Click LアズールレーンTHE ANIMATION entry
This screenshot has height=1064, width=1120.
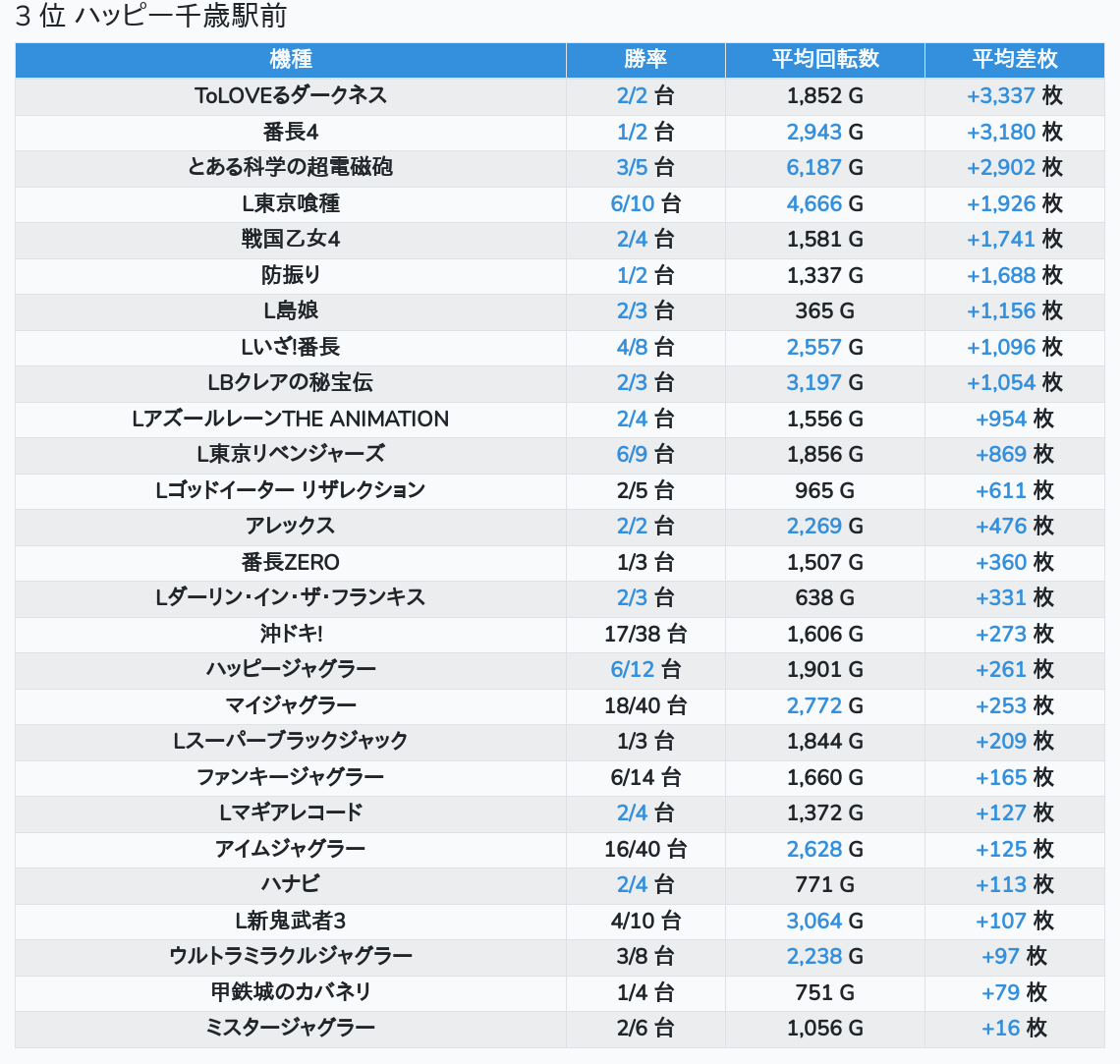click(291, 420)
